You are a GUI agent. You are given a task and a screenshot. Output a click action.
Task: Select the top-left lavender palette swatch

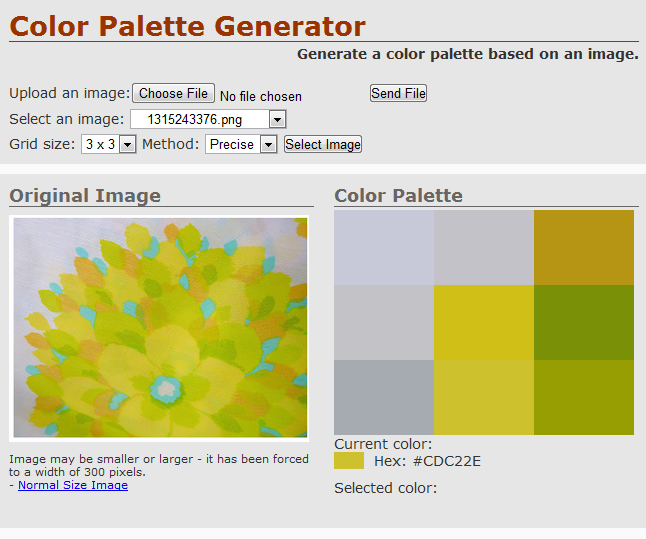coord(384,248)
